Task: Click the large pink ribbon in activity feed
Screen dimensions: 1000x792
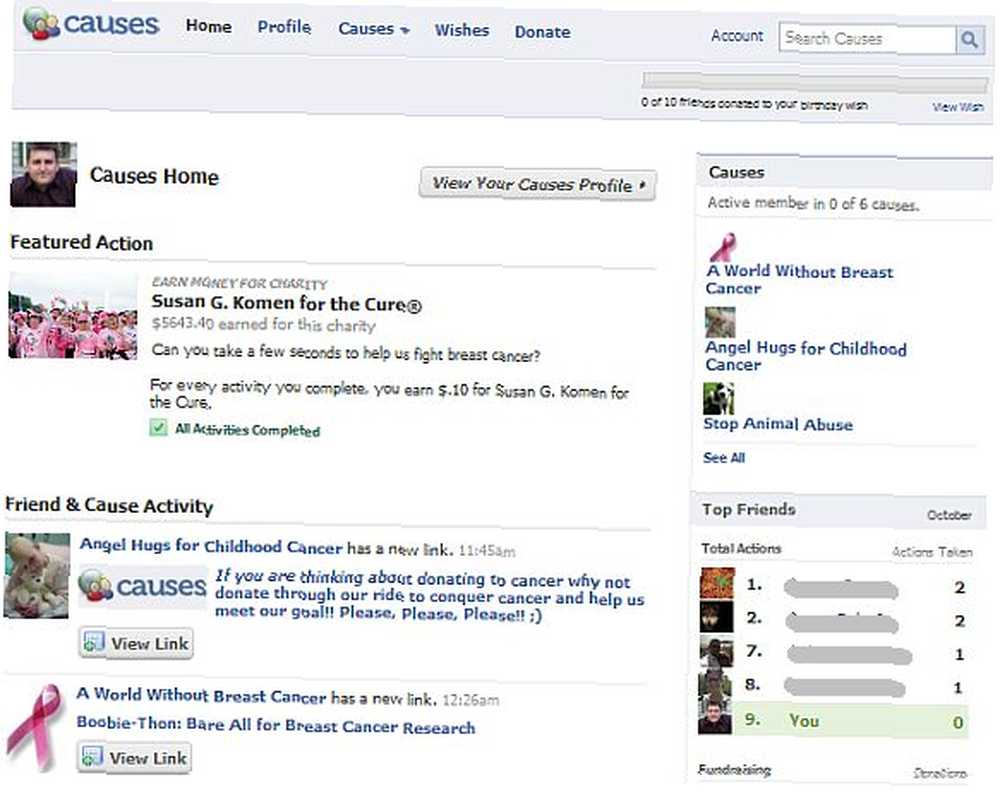Action: point(36,727)
